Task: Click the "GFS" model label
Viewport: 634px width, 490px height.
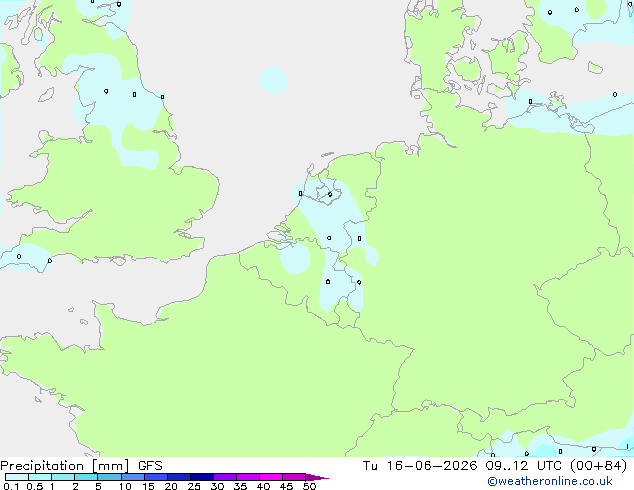Action: point(150,466)
